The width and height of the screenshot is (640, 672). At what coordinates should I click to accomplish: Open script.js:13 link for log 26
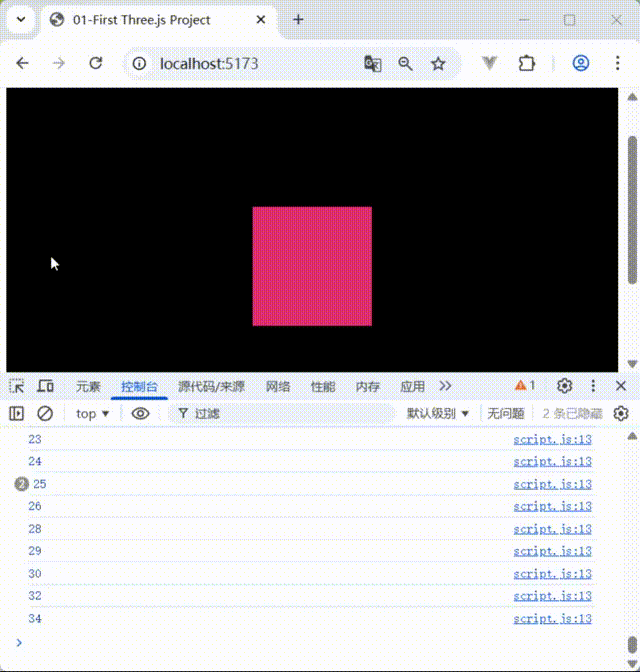point(553,506)
